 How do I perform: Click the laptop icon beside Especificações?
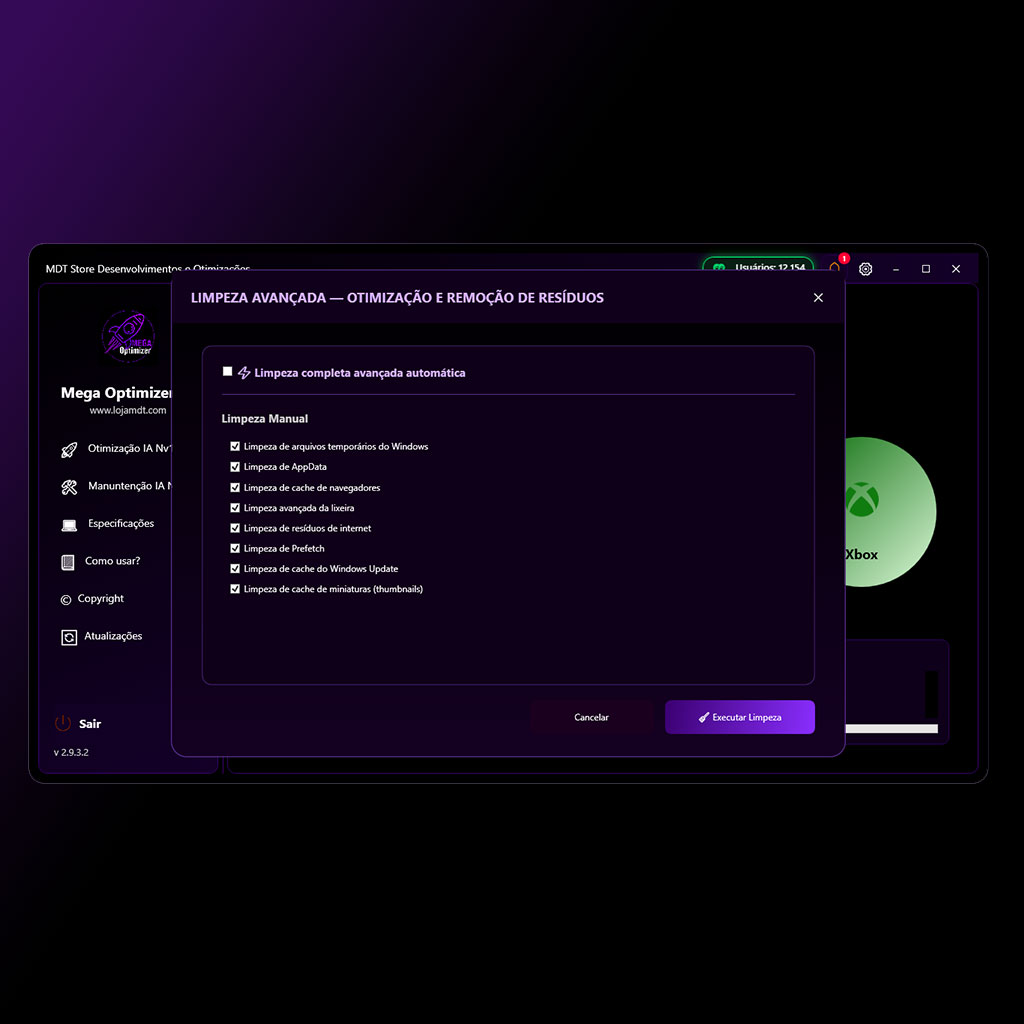coord(69,525)
